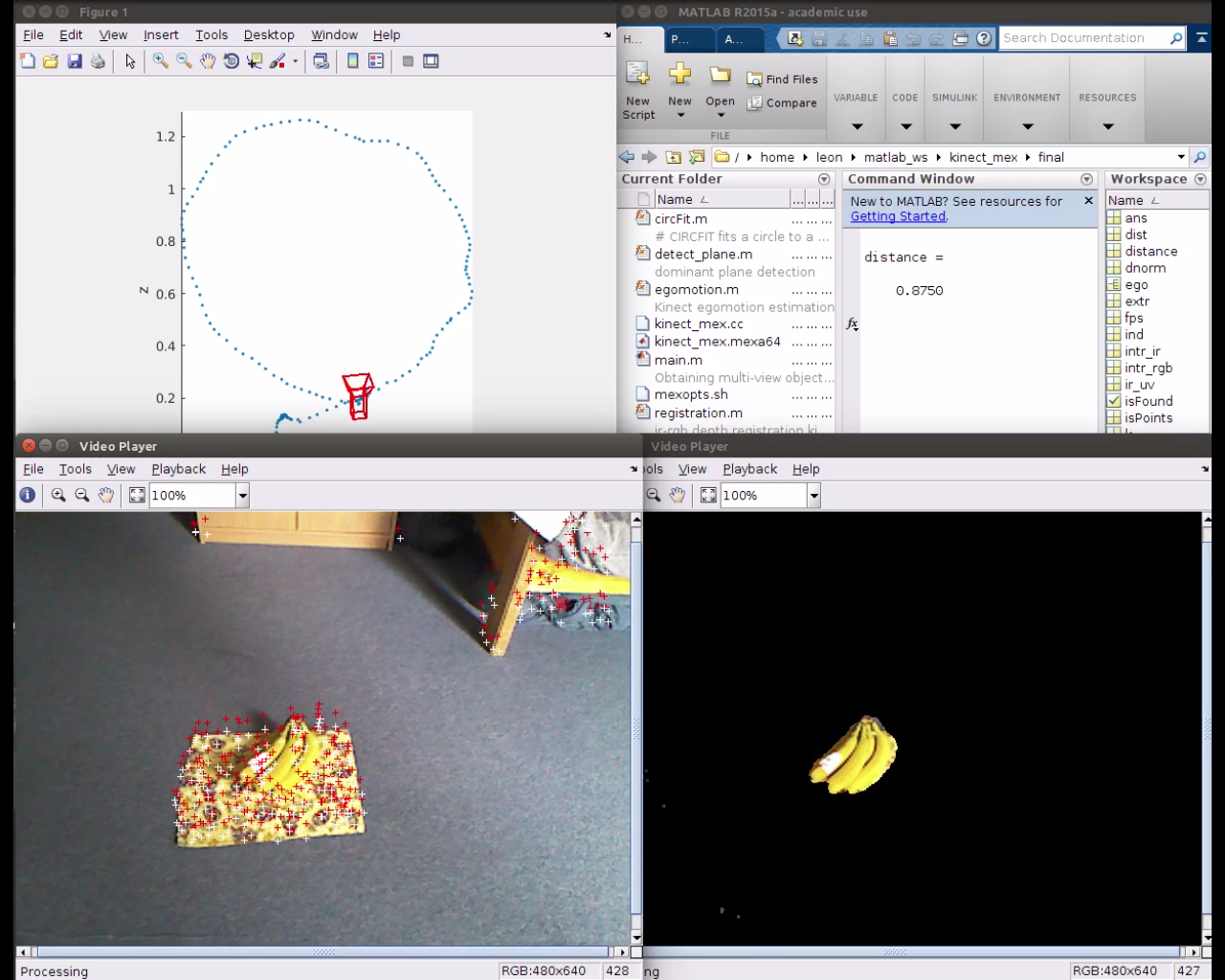
Task: Expand the 100% zoom dropdown in left Video Player
Action: 242,495
